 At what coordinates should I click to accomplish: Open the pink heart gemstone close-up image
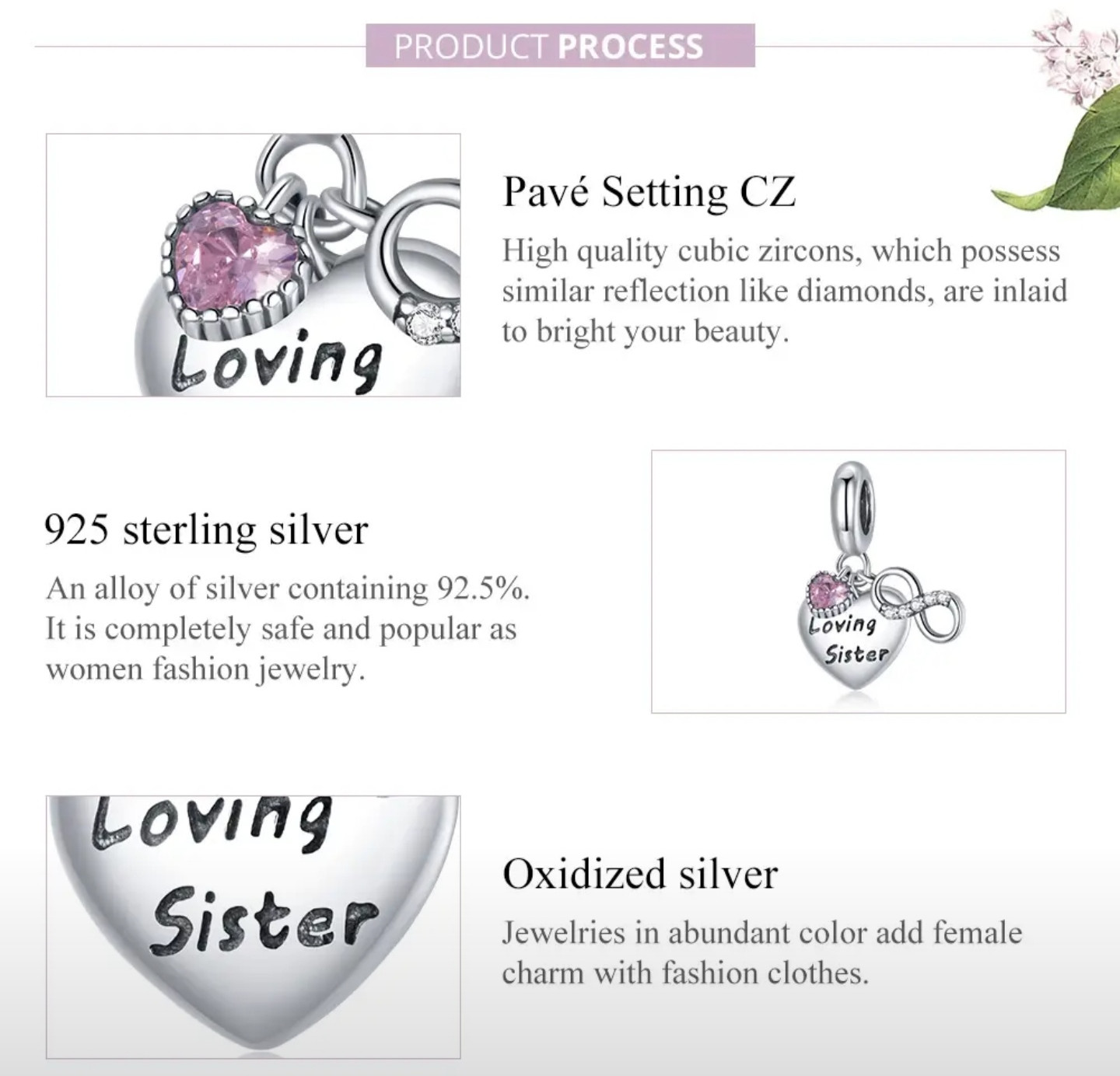click(x=253, y=264)
